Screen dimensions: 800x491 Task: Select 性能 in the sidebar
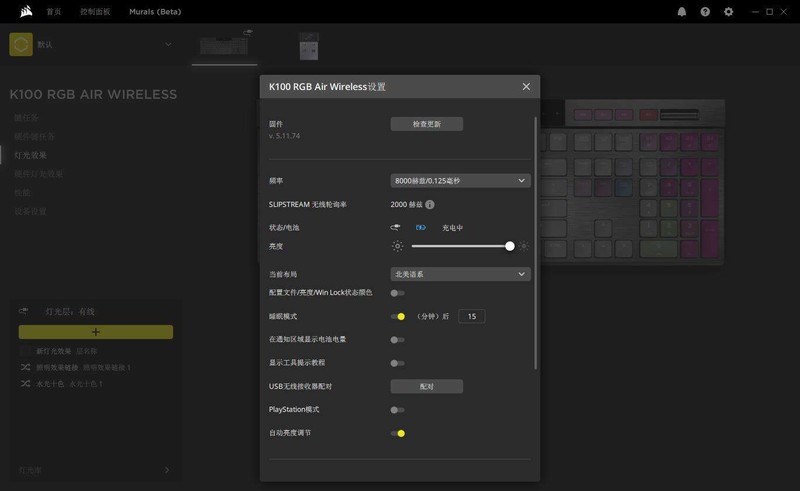[22, 193]
